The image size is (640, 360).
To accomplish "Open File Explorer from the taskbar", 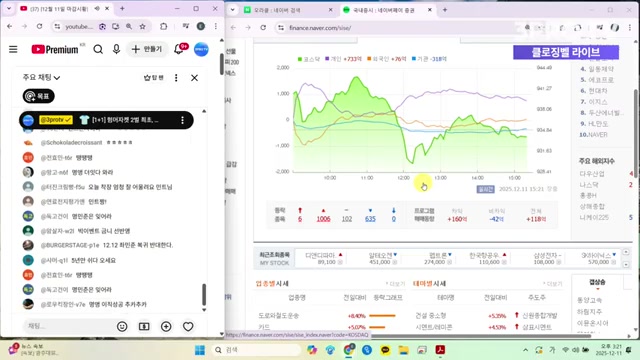I will [404, 350].
